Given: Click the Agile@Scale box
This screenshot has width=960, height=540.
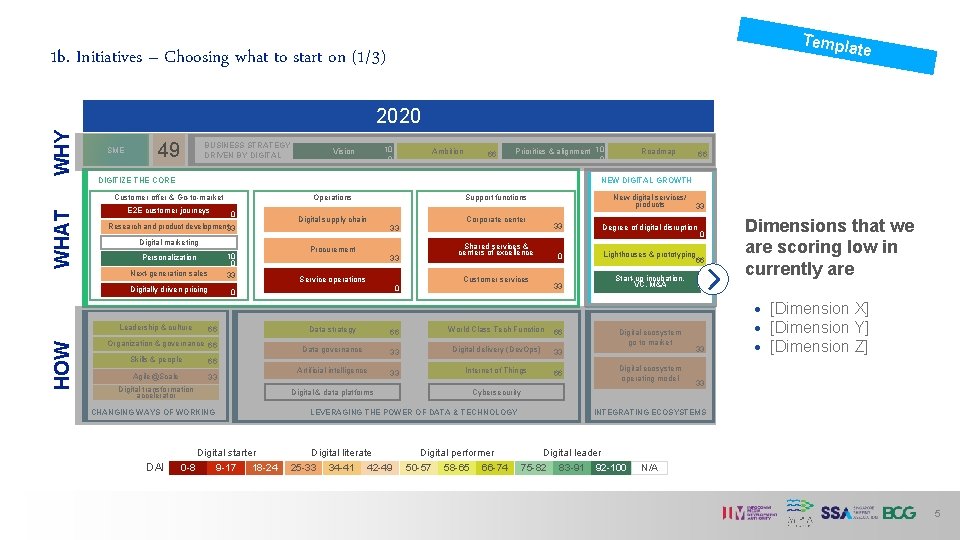Looking at the screenshot, I should point(156,376).
